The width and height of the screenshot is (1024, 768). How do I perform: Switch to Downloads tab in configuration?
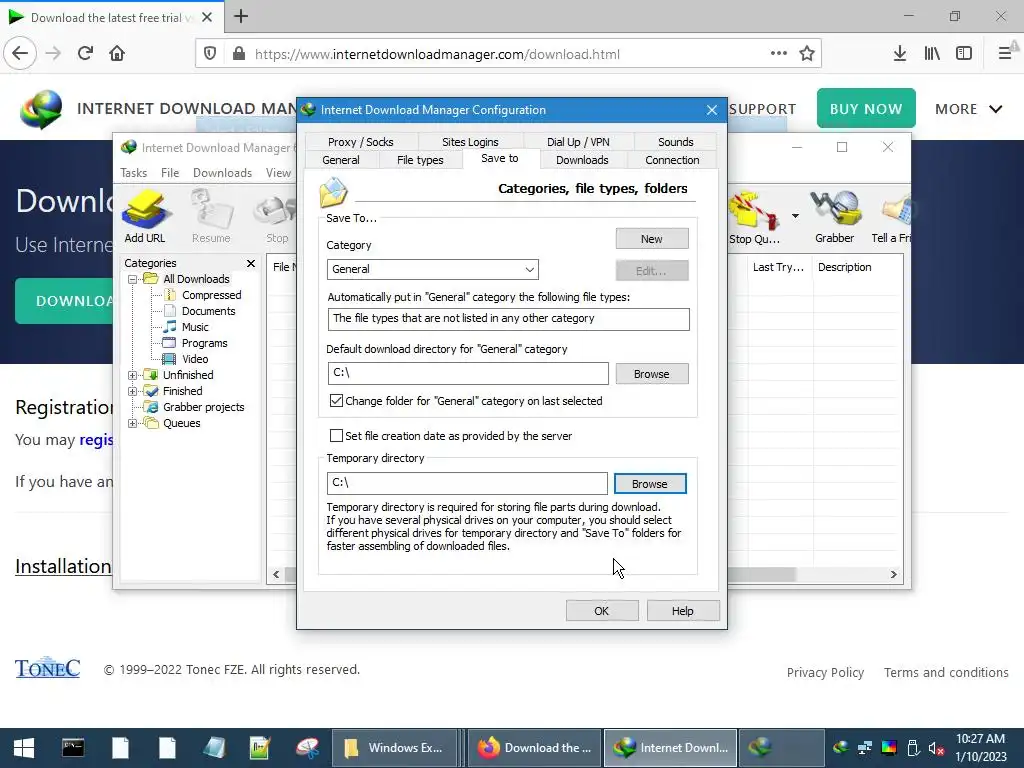click(x=582, y=160)
